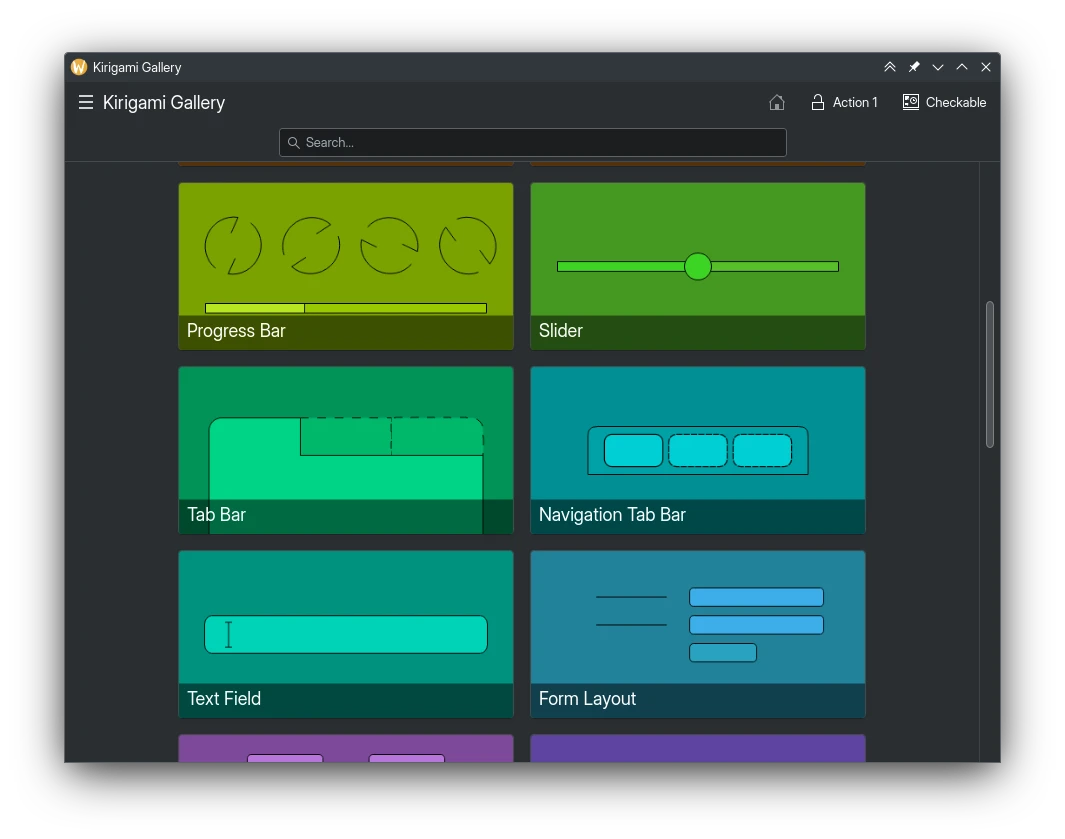
Task: Open the Progress Bar card
Action: 346,266
